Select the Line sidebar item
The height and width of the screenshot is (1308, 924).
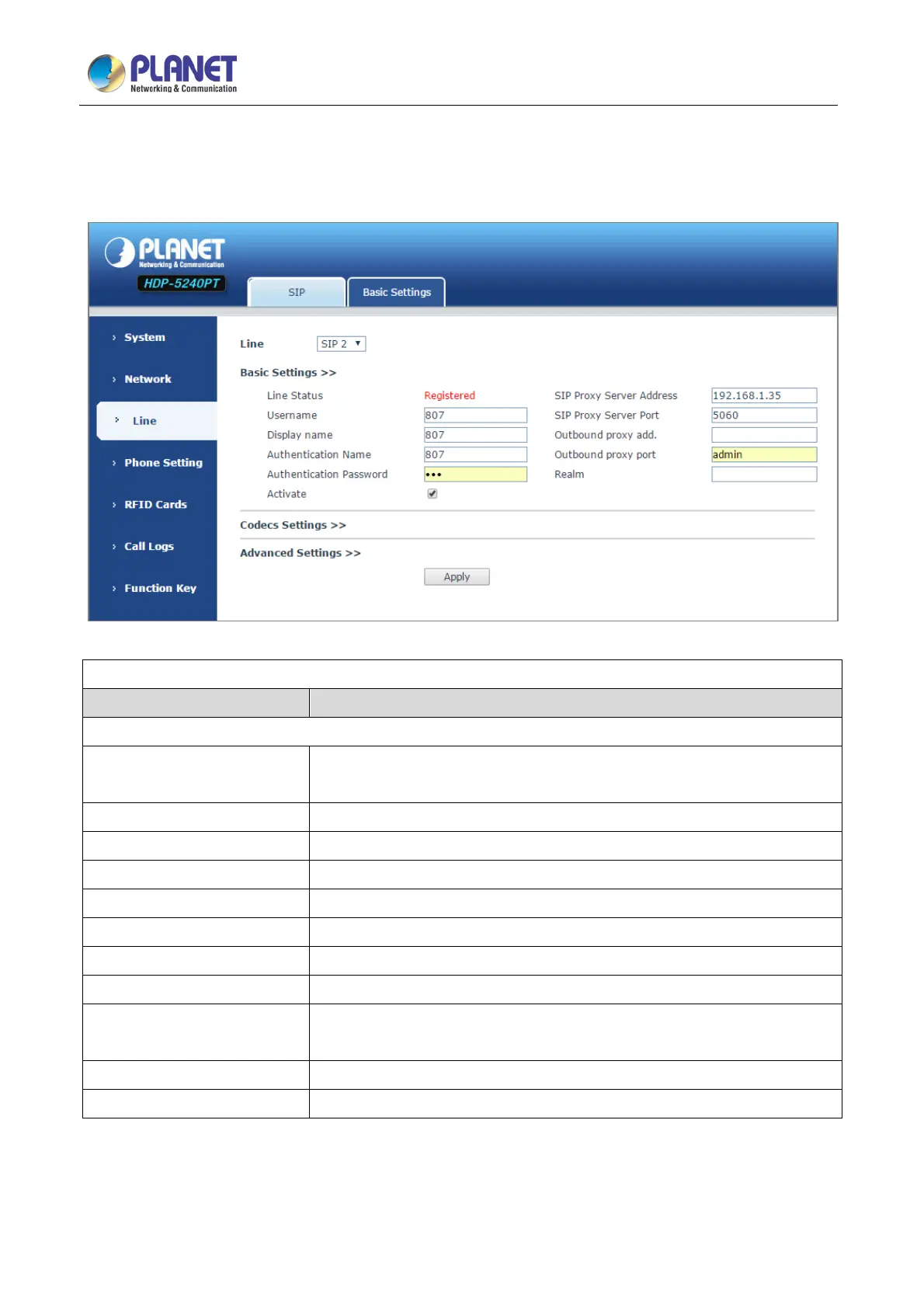[157, 421]
